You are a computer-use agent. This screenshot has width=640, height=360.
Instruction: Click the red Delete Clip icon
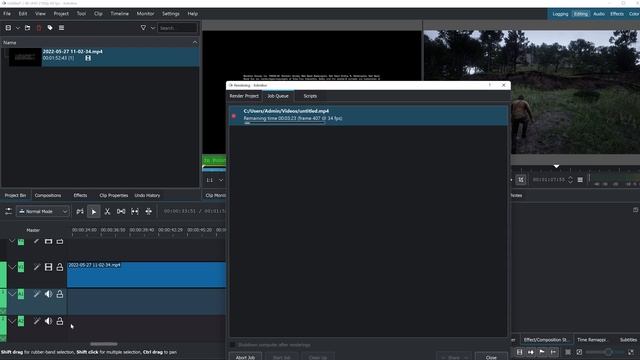39,28
